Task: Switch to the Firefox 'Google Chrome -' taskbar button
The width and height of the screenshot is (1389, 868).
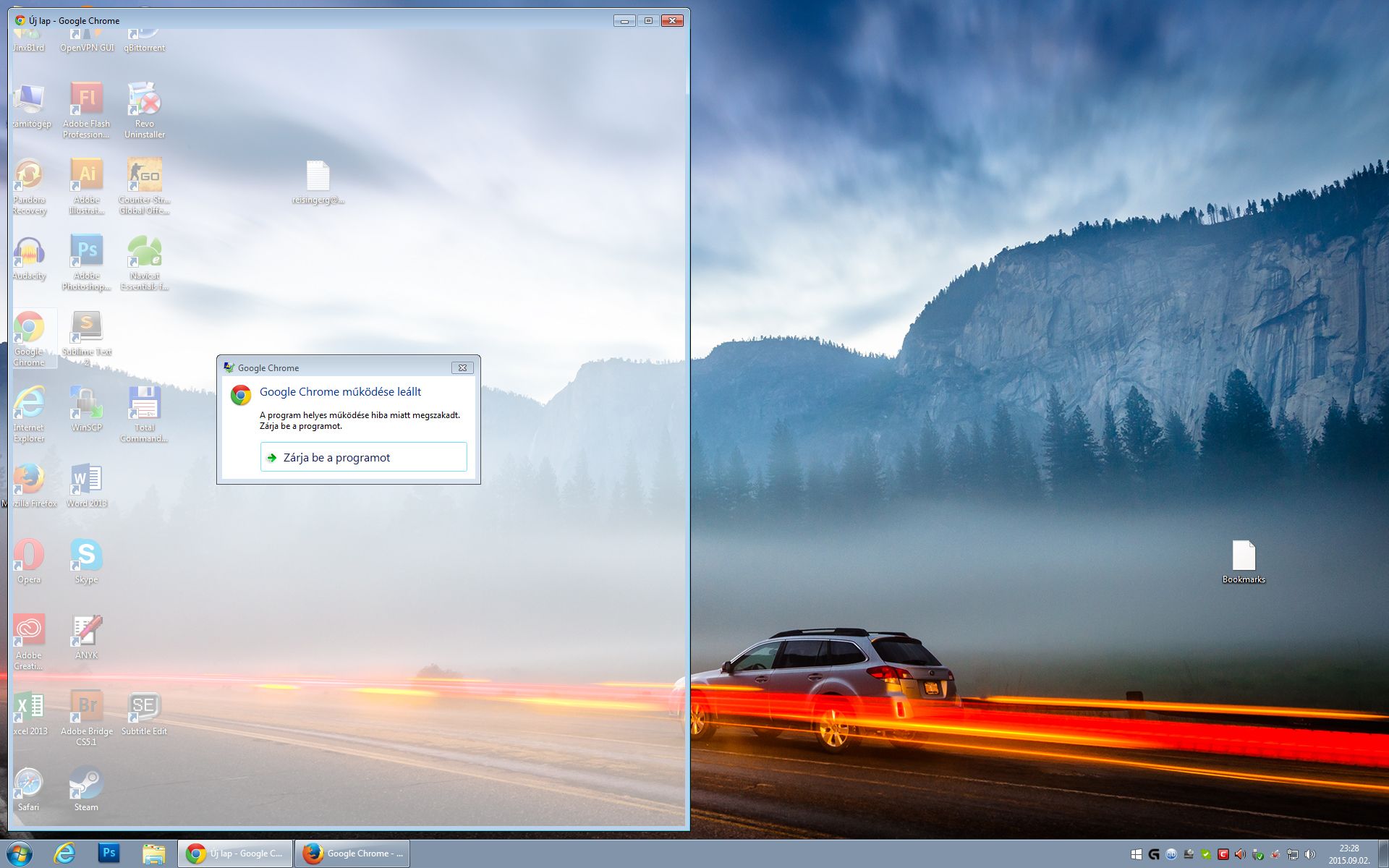Action: 352,854
